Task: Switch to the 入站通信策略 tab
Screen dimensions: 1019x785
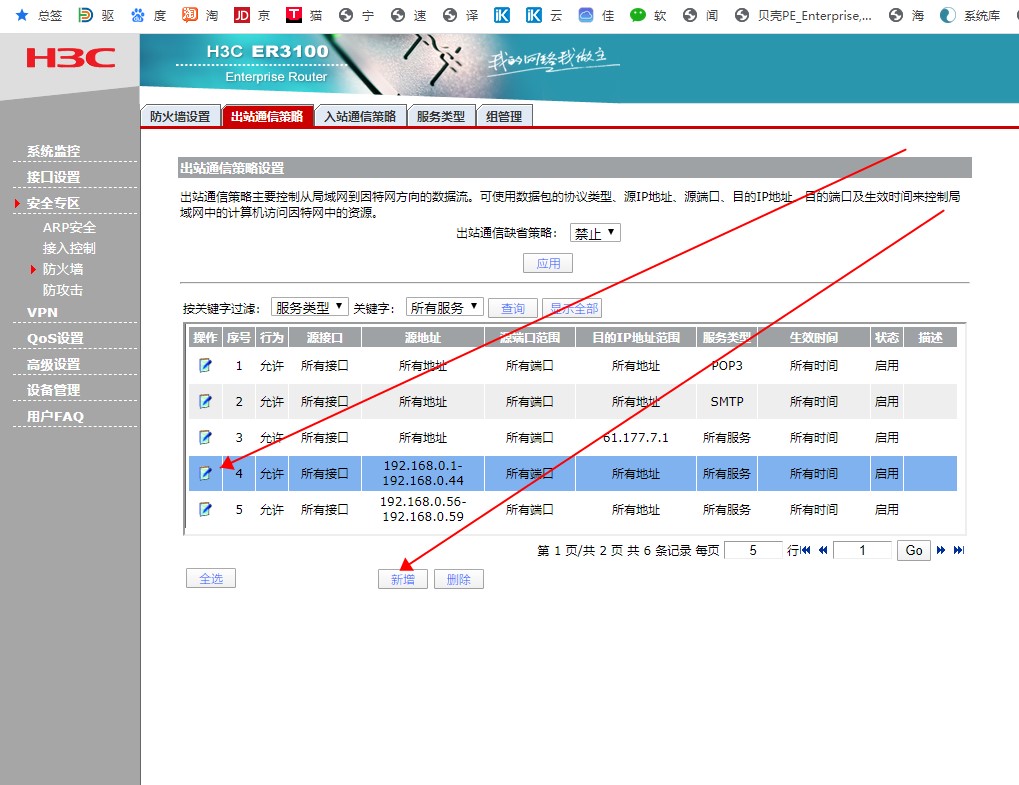Action: [361, 116]
